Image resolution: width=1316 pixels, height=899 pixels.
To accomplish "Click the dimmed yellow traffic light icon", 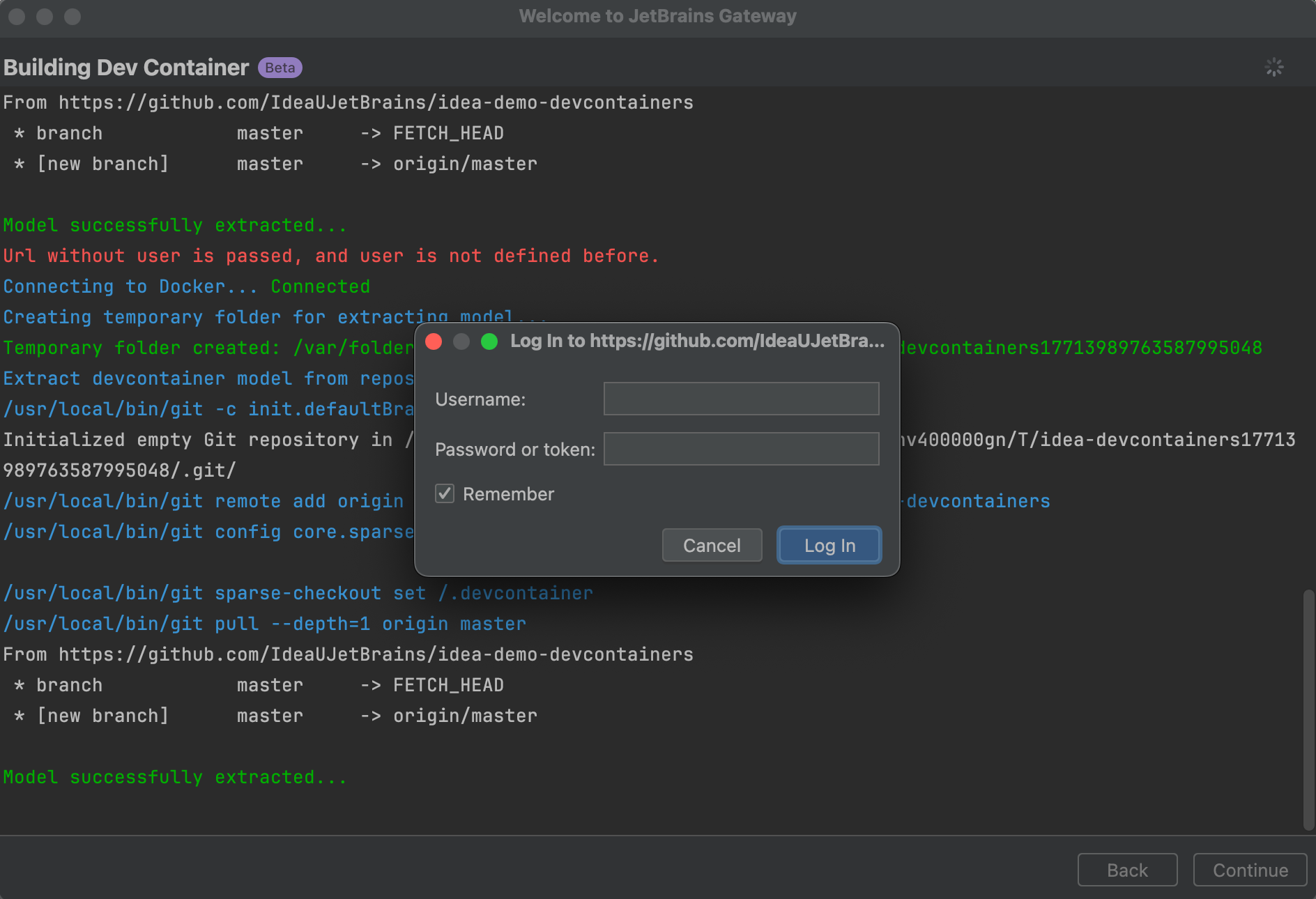I will [44, 16].
